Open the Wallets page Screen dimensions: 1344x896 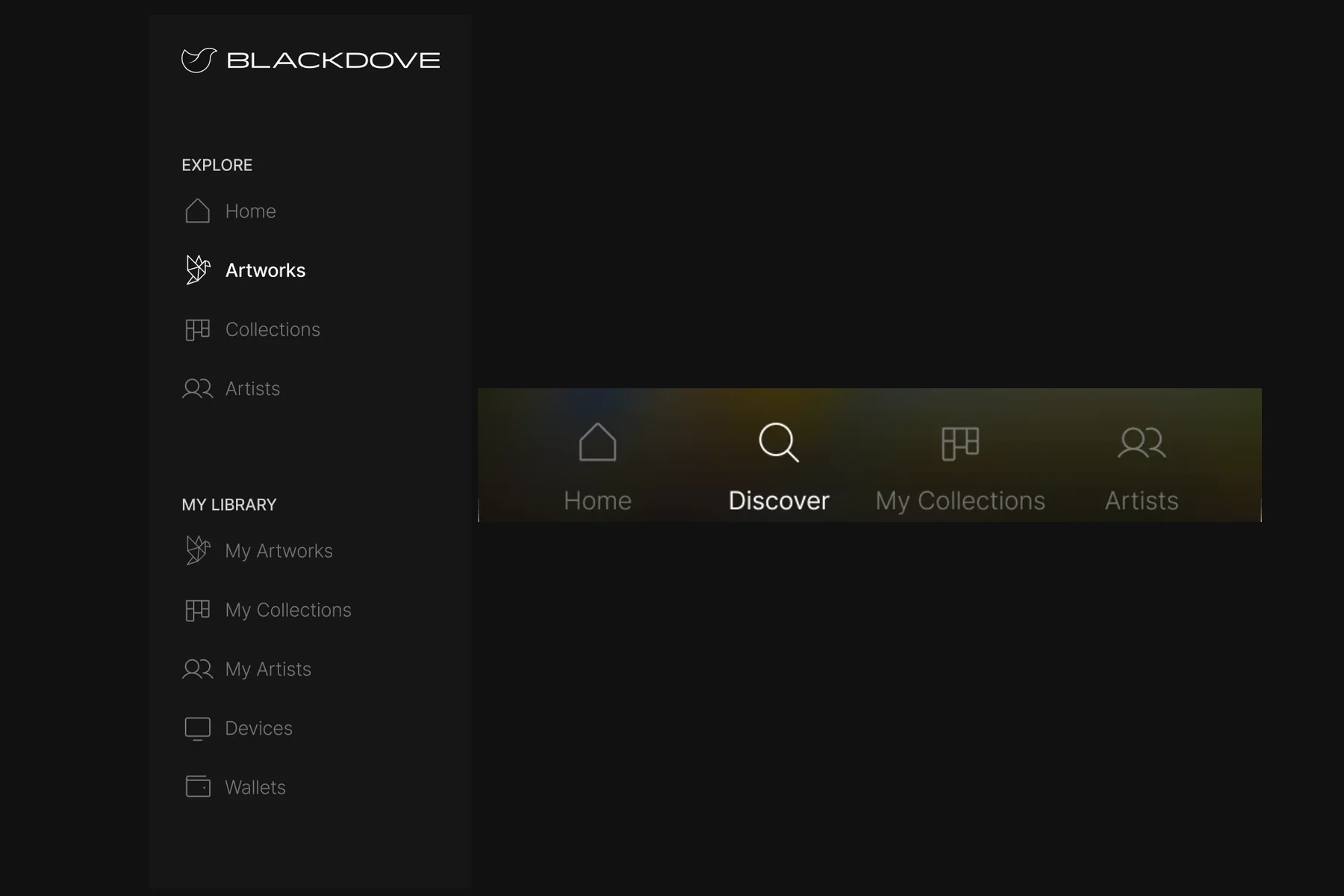(255, 787)
